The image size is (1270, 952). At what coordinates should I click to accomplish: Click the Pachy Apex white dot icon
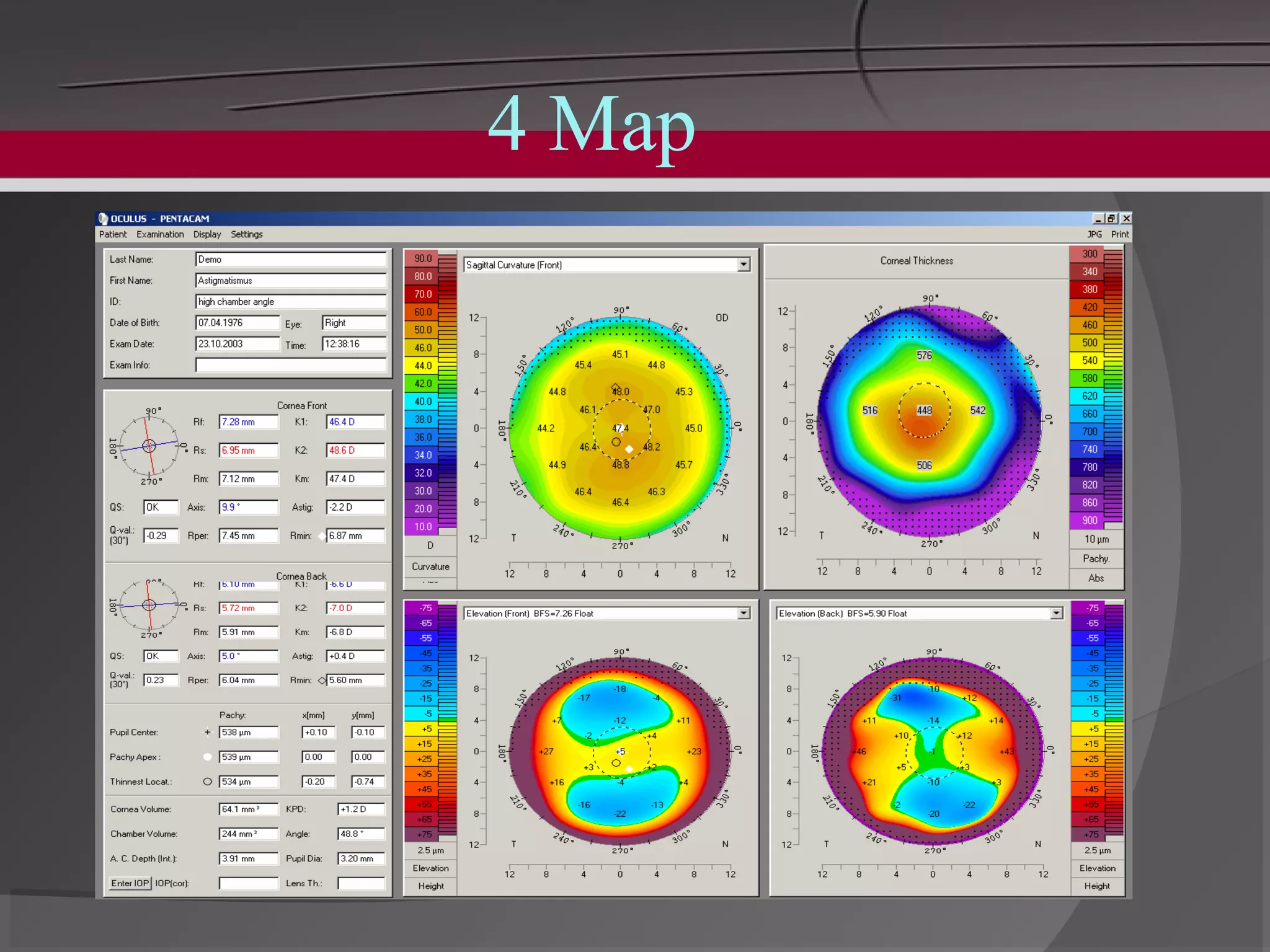pos(208,757)
